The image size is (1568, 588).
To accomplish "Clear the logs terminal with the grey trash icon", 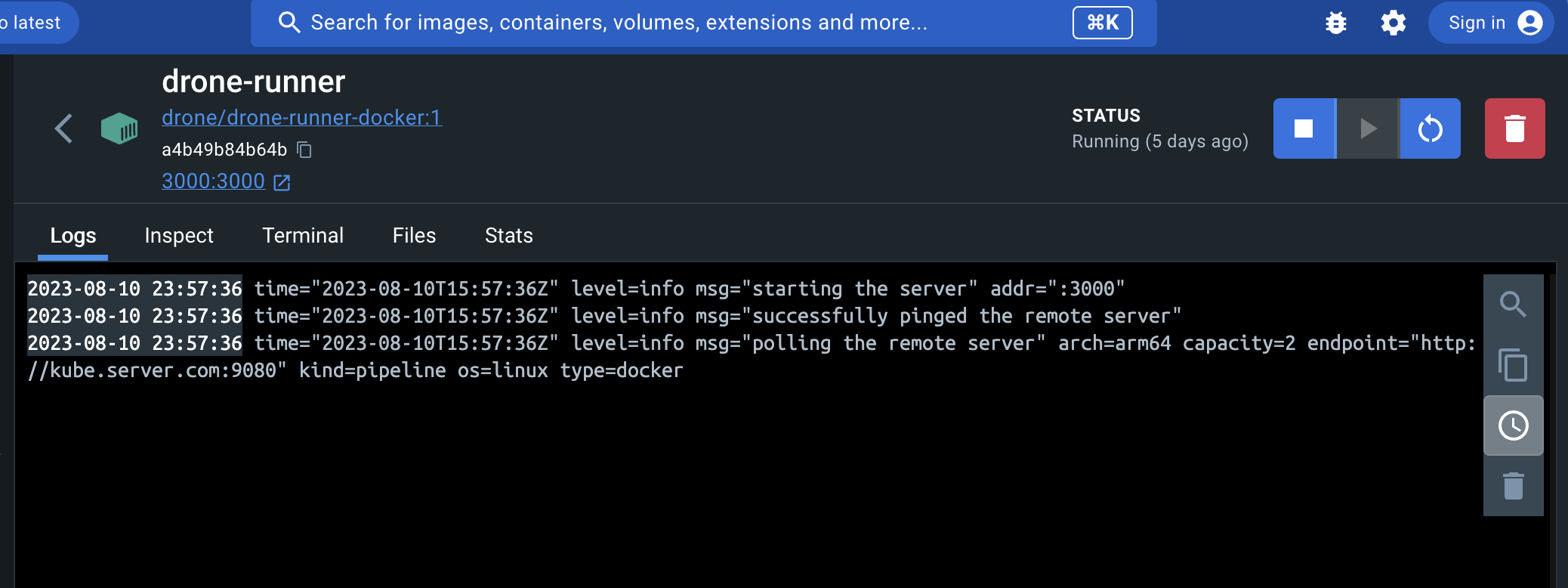I will click(x=1513, y=486).
